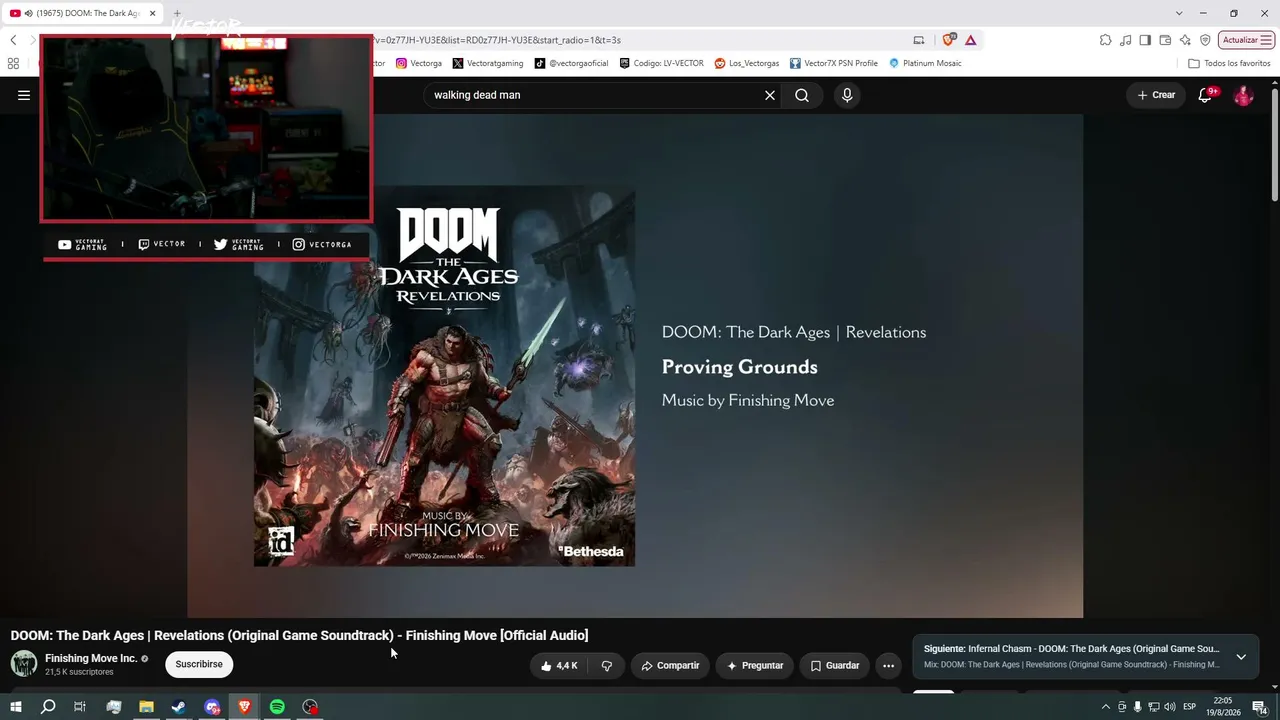Open the Brave VPN shield icon

[1205, 40]
